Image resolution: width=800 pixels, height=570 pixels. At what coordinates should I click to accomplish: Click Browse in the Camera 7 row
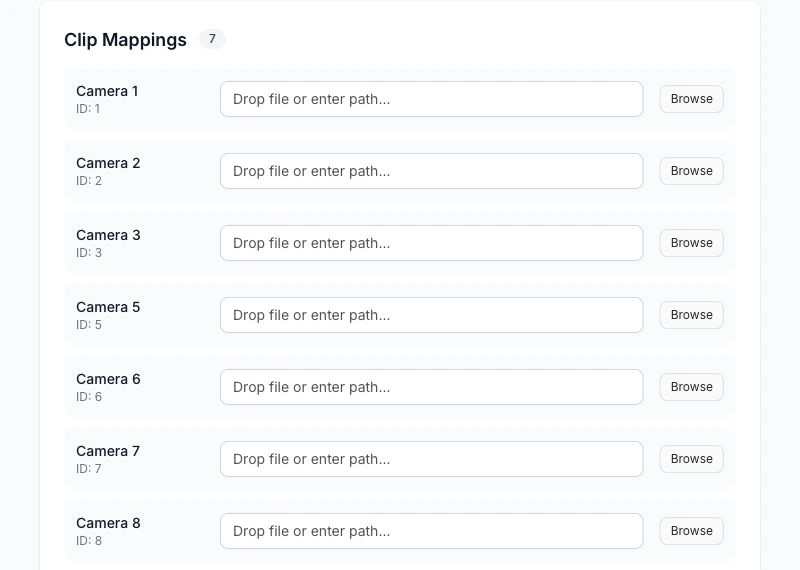click(691, 459)
